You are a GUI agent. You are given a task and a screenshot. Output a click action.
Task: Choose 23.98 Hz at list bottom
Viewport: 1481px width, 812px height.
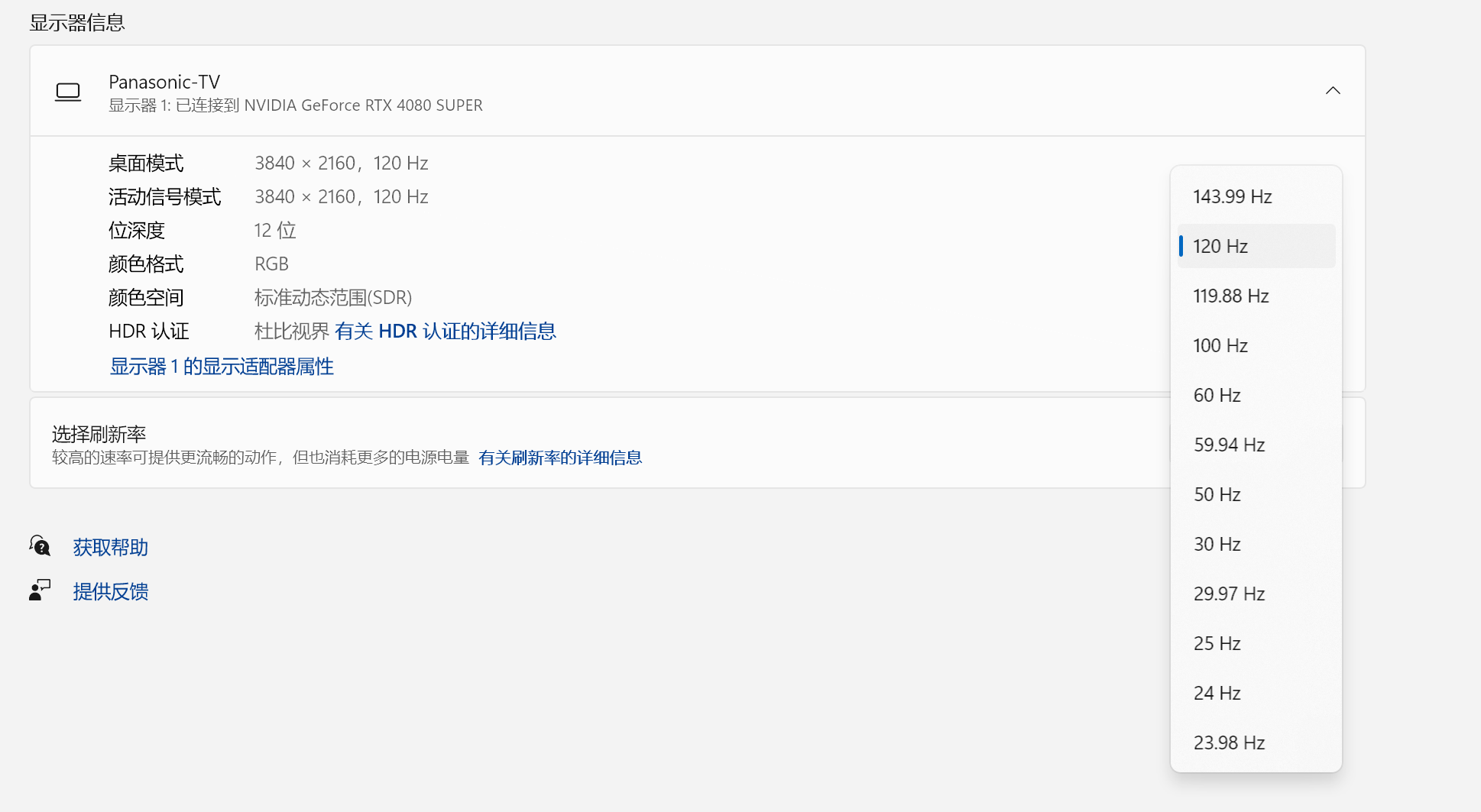click(1229, 743)
